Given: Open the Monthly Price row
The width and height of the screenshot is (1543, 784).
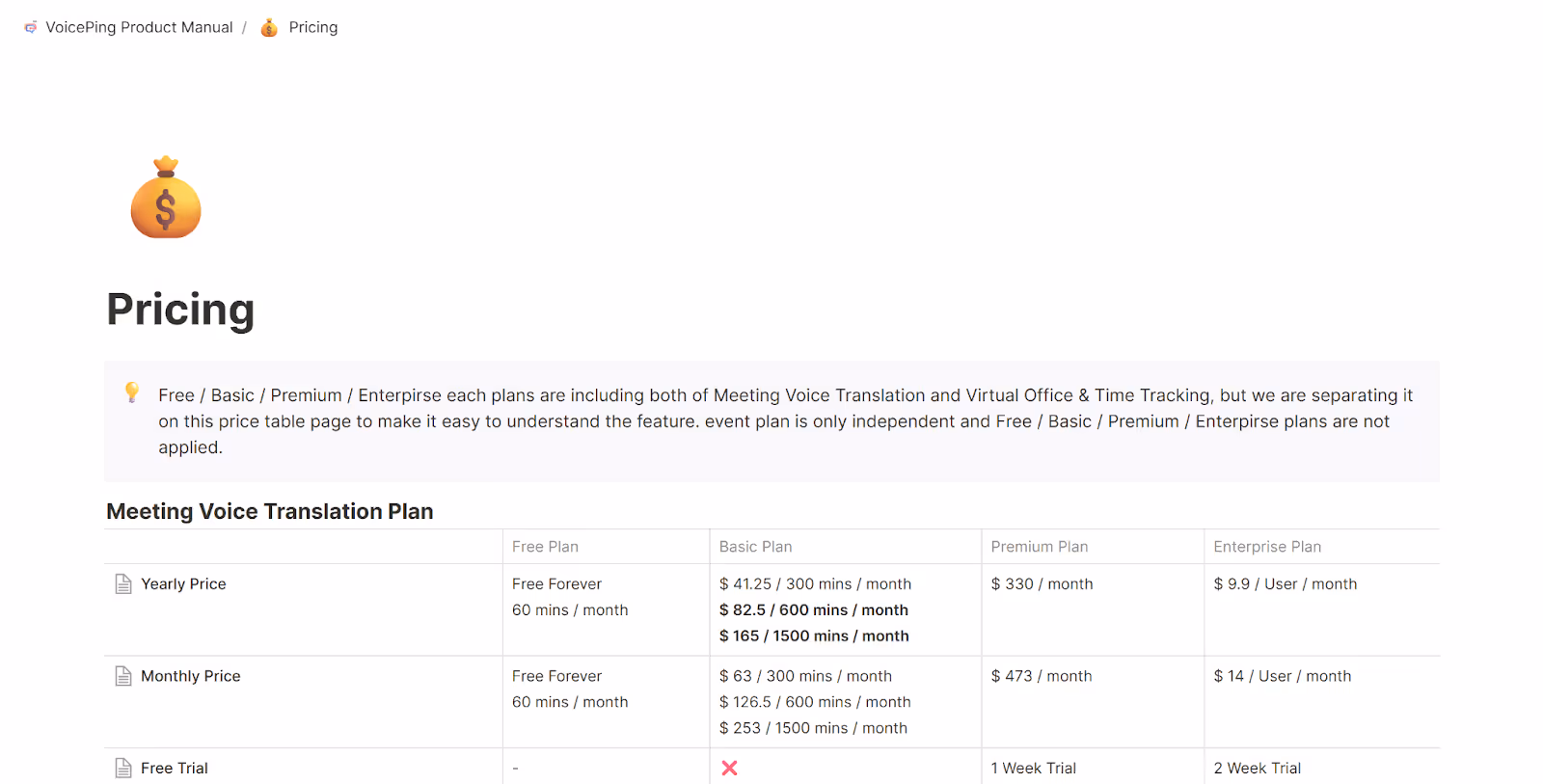Looking at the screenshot, I should click(191, 676).
